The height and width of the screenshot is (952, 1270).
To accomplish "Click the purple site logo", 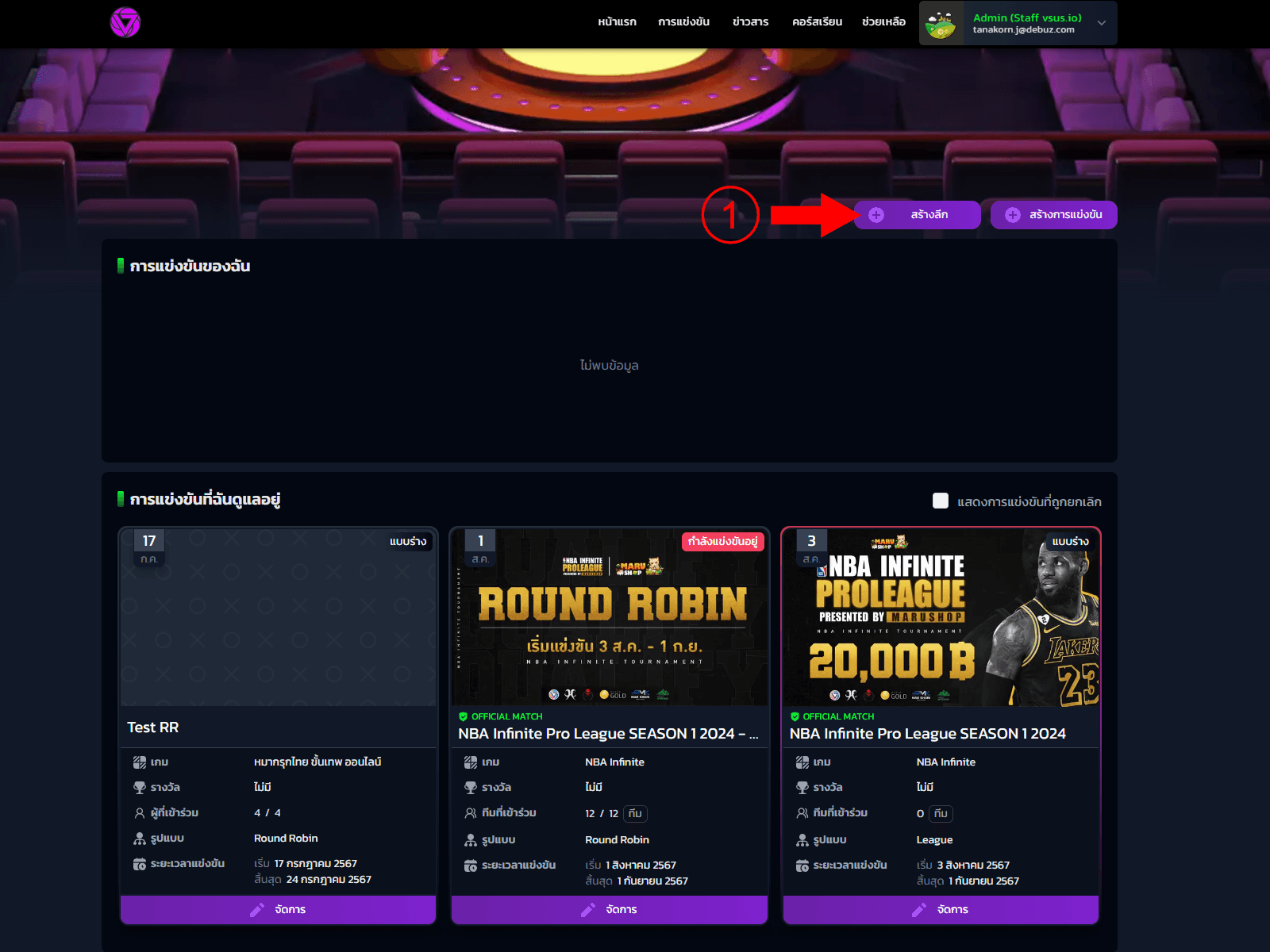I will (125, 22).
